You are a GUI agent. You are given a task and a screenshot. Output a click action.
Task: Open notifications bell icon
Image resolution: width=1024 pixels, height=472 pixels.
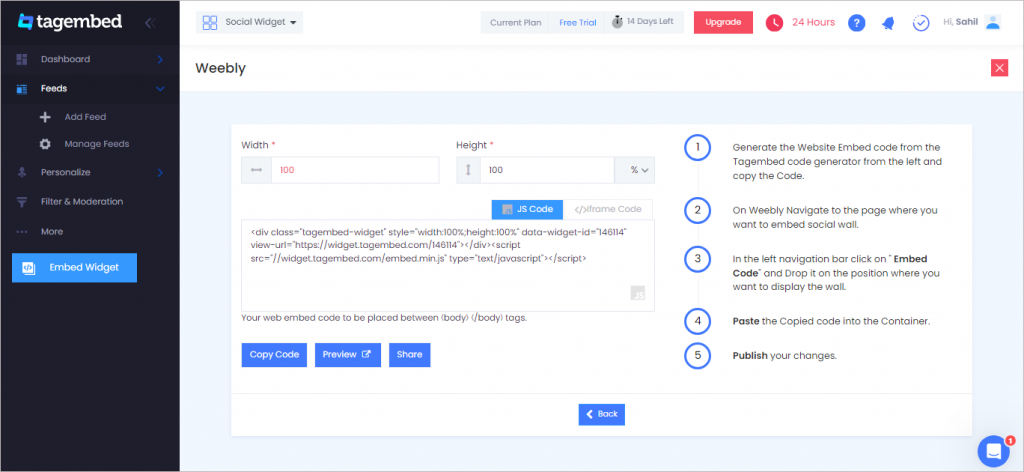click(x=888, y=23)
